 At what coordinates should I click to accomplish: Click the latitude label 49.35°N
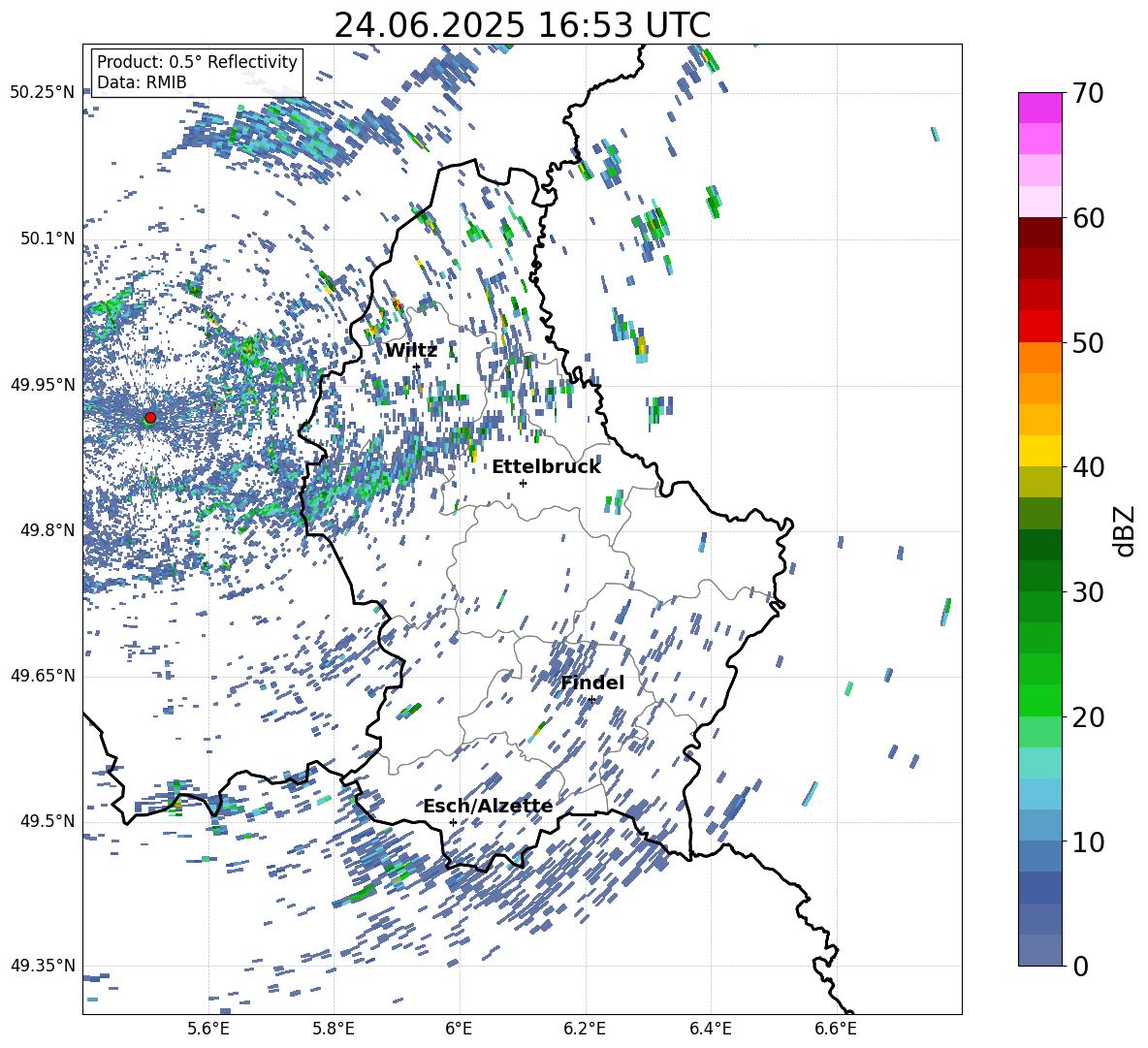pos(43,966)
